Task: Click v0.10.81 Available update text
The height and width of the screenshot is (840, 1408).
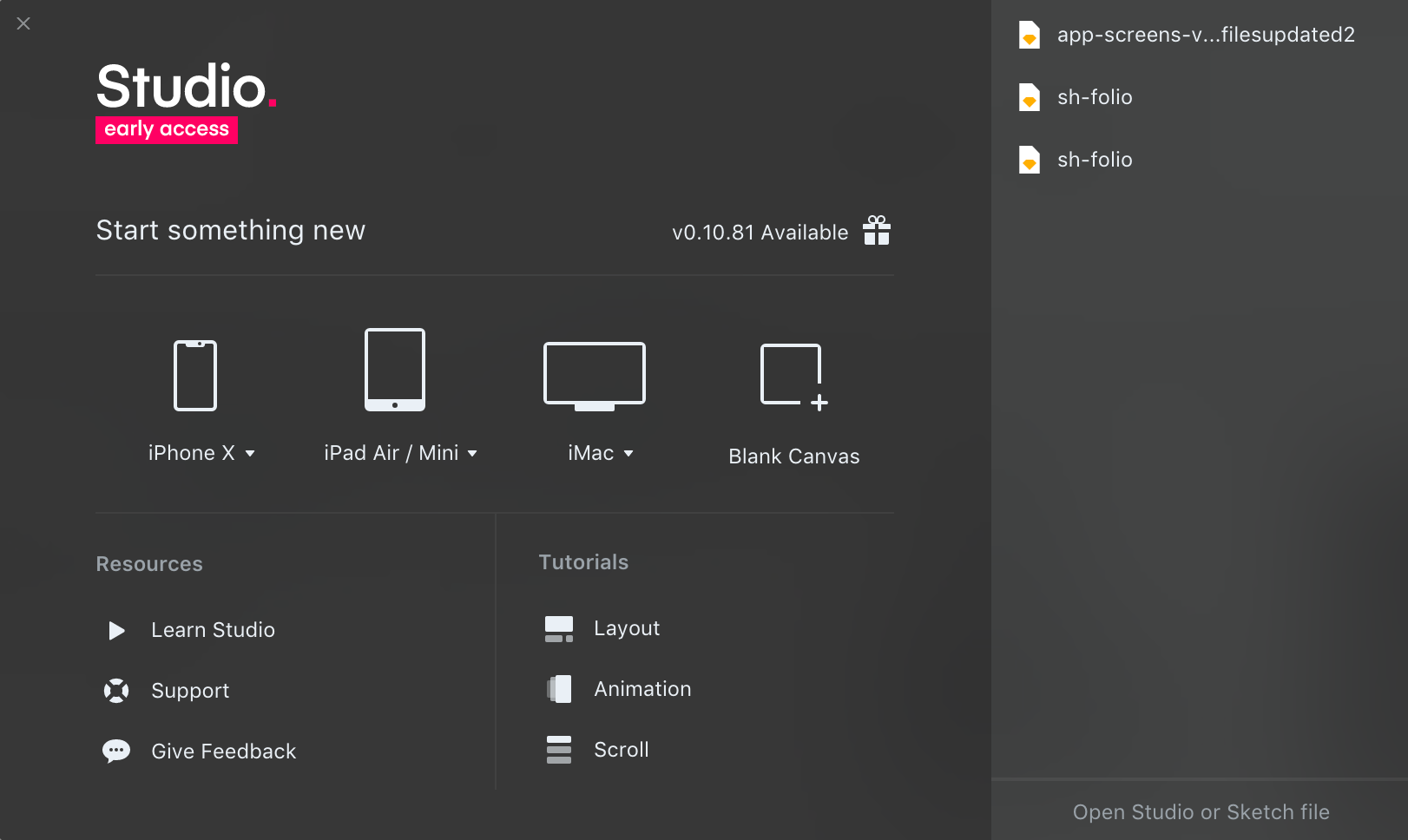Action: 760,233
